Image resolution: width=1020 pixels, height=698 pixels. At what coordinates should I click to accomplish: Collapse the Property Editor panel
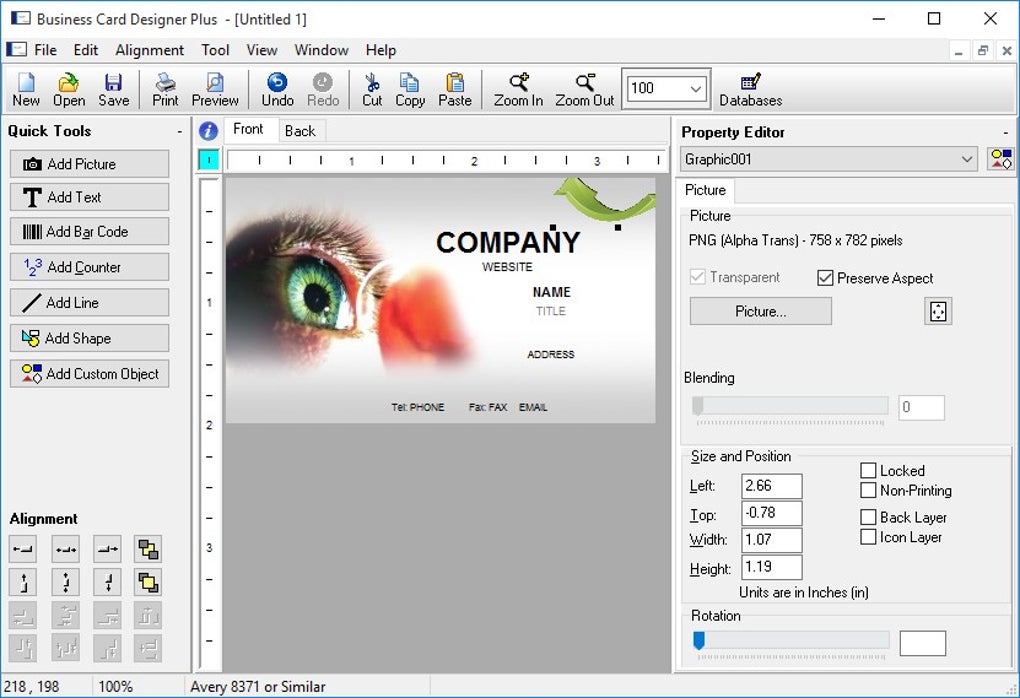tap(1006, 133)
